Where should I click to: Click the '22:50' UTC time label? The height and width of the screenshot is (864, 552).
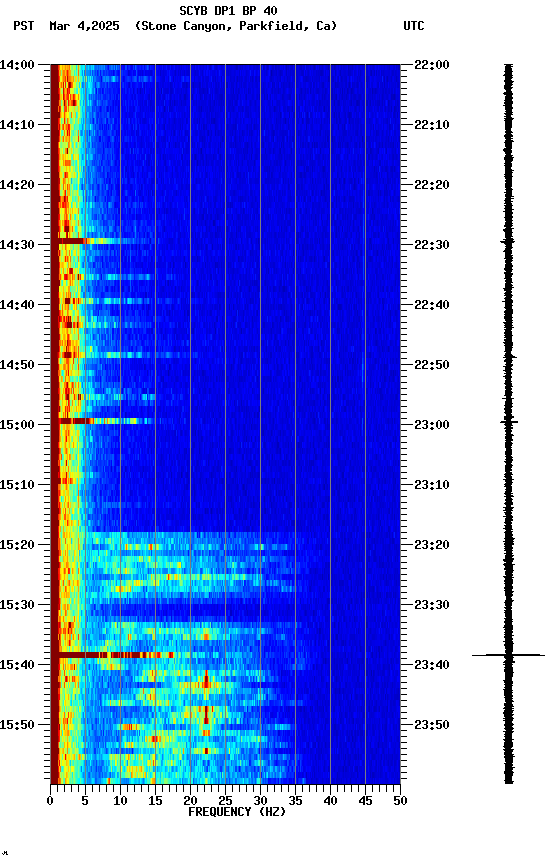click(x=432, y=365)
